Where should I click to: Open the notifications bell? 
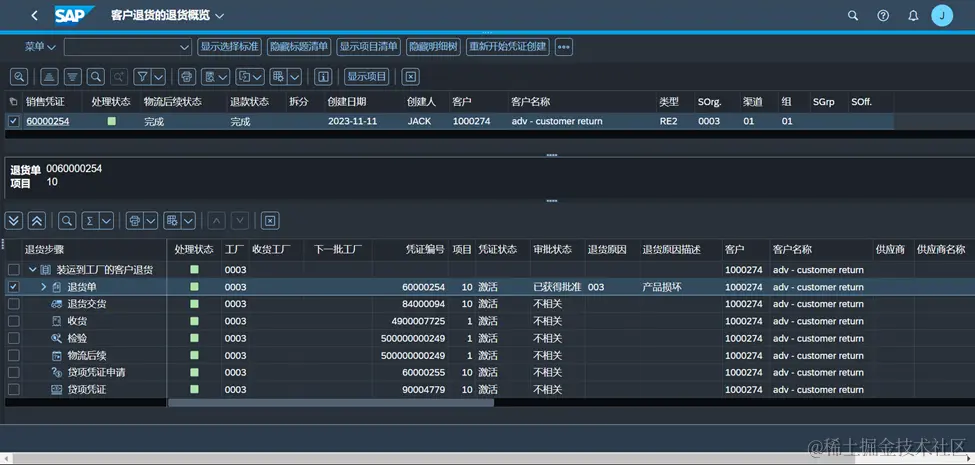tap(913, 16)
